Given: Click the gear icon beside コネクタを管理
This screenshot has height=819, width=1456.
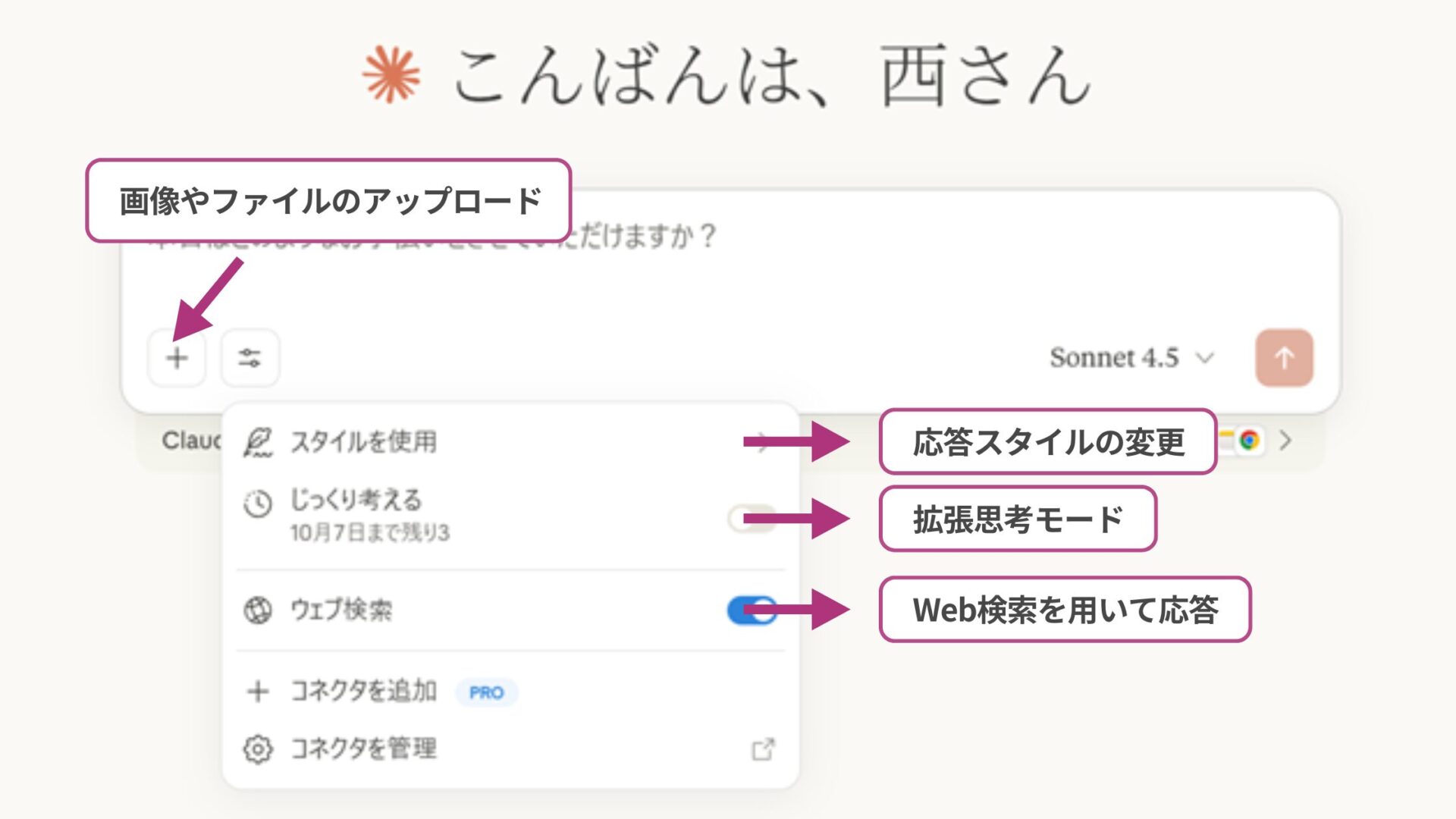Looking at the screenshot, I should coord(258,749).
